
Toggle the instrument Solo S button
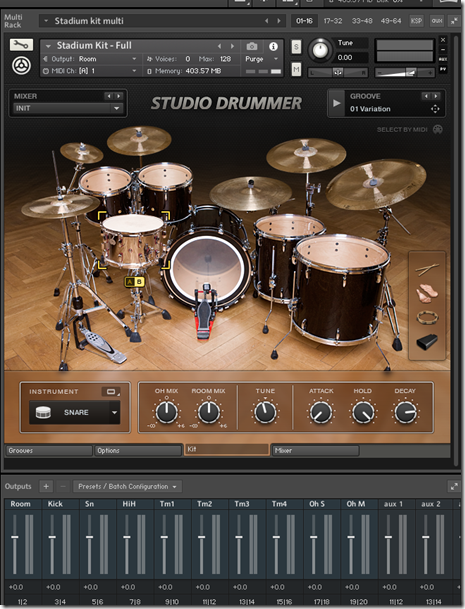(296, 47)
